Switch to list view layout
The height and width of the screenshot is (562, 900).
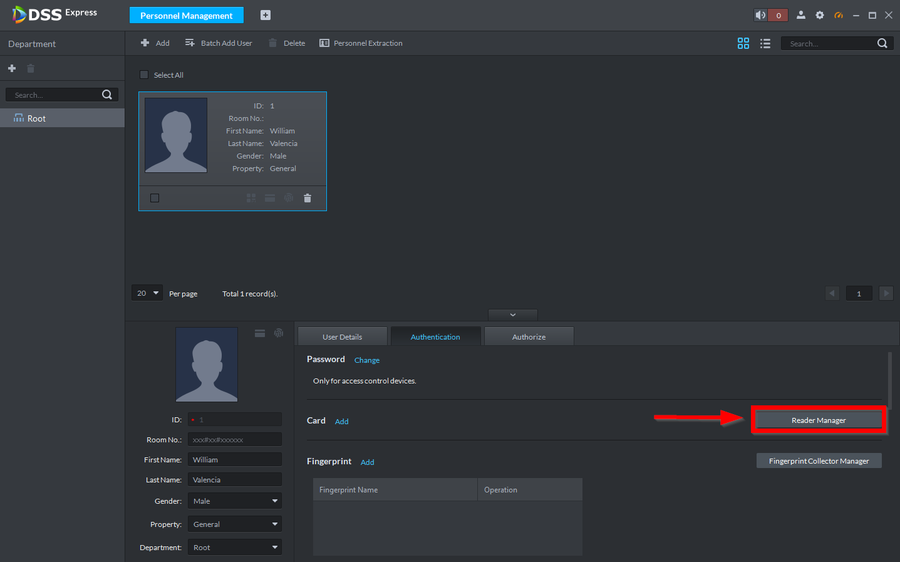click(765, 43)
